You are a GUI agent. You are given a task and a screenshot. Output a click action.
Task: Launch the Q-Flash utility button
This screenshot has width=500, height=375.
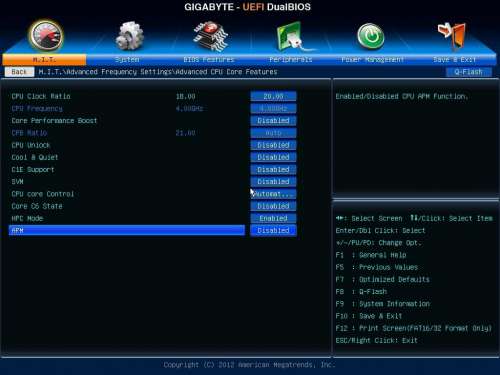pos(468,72)
